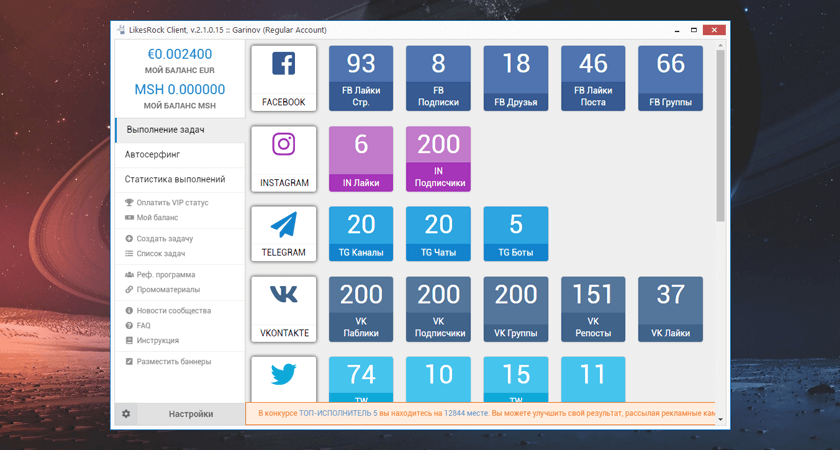Open the Мой баланс link
The image size is (840, 450).
(158, 218)
